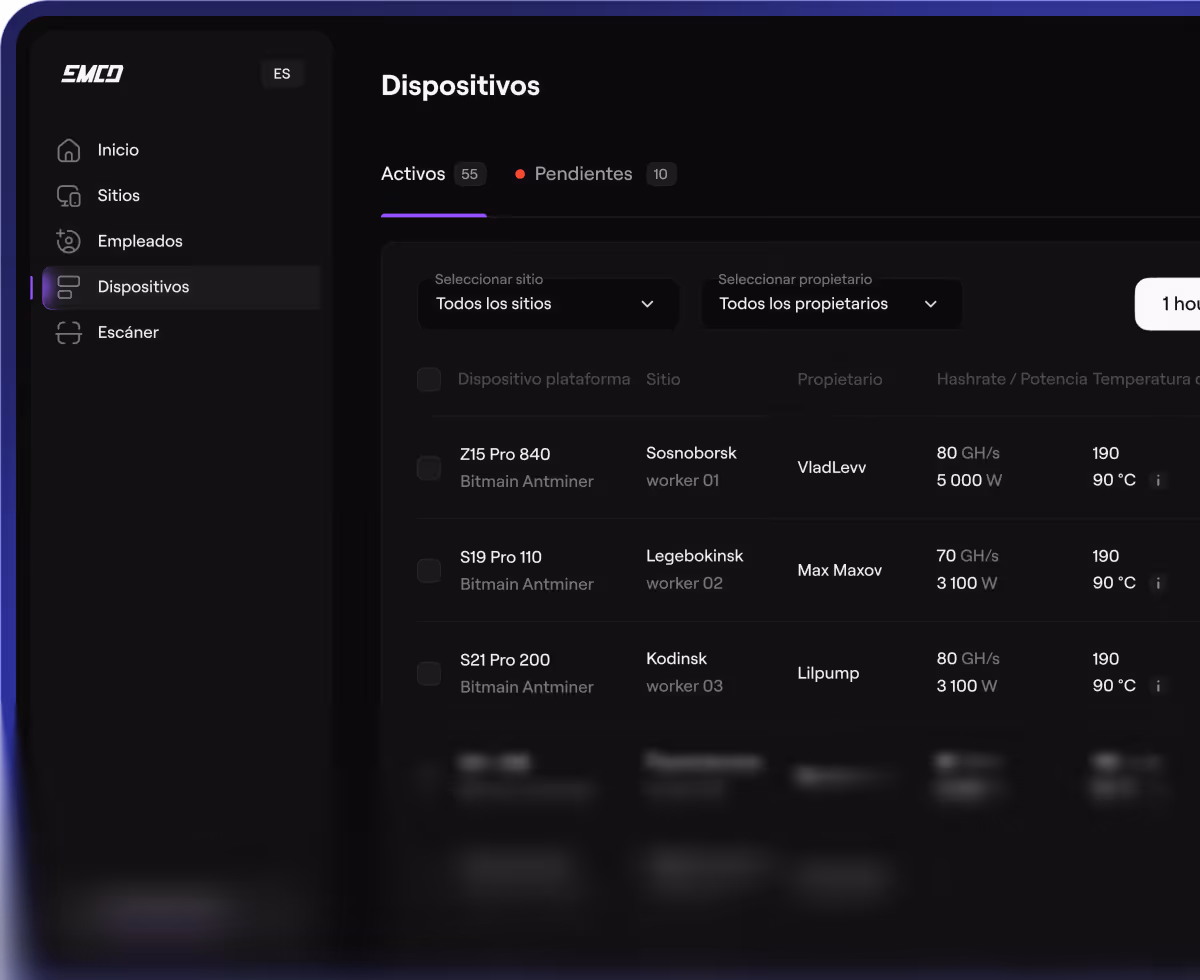Viewport: 1200px width, 980px height.
Task: Click the Kodinsk site cell
Action: pos(676,659)
